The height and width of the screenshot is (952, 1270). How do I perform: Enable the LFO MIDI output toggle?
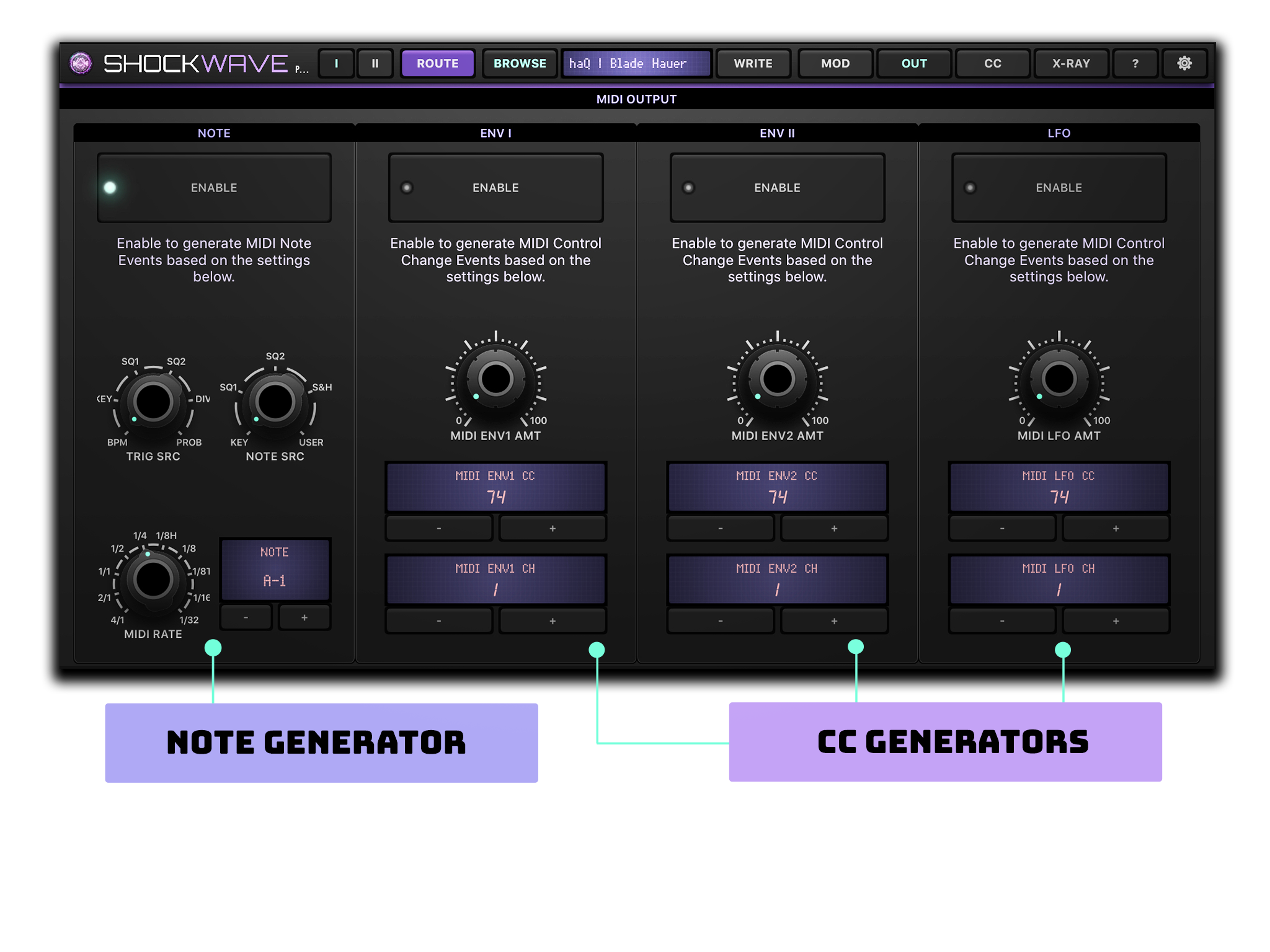coord(1059,188)
